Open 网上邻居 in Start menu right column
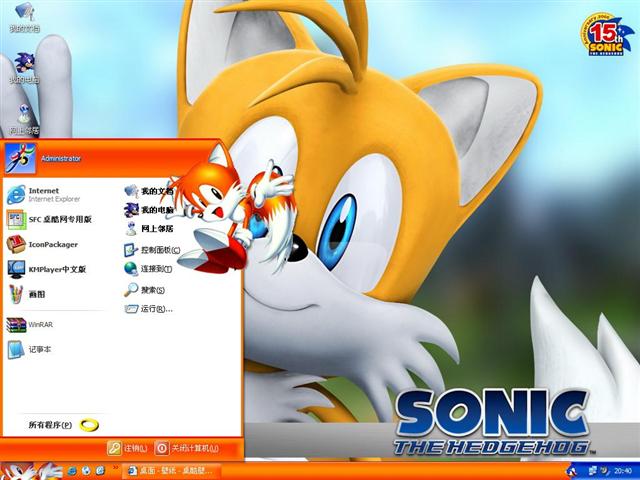Image resolution: width=640 pixels, height=480 pixels. coord(149,229)
